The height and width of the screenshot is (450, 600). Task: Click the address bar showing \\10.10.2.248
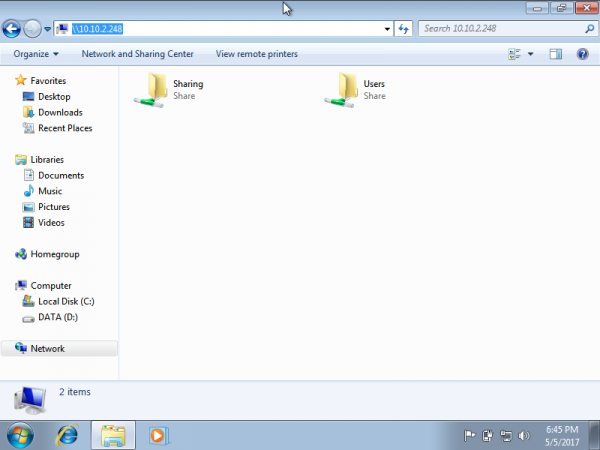(x=223, y=29)
